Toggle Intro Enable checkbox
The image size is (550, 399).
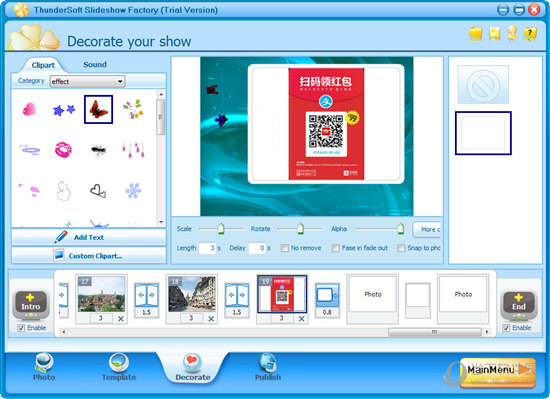(21, 328)
